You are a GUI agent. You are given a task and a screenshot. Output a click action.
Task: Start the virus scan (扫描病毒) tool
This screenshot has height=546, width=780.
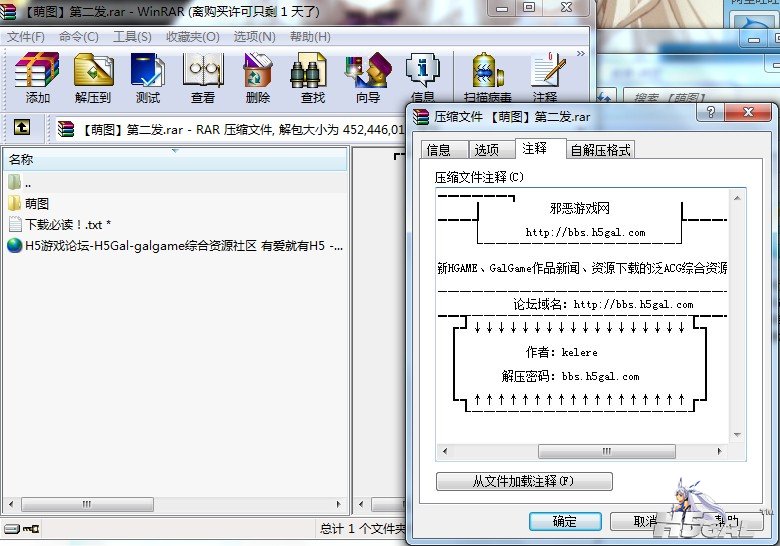point(488,78)
